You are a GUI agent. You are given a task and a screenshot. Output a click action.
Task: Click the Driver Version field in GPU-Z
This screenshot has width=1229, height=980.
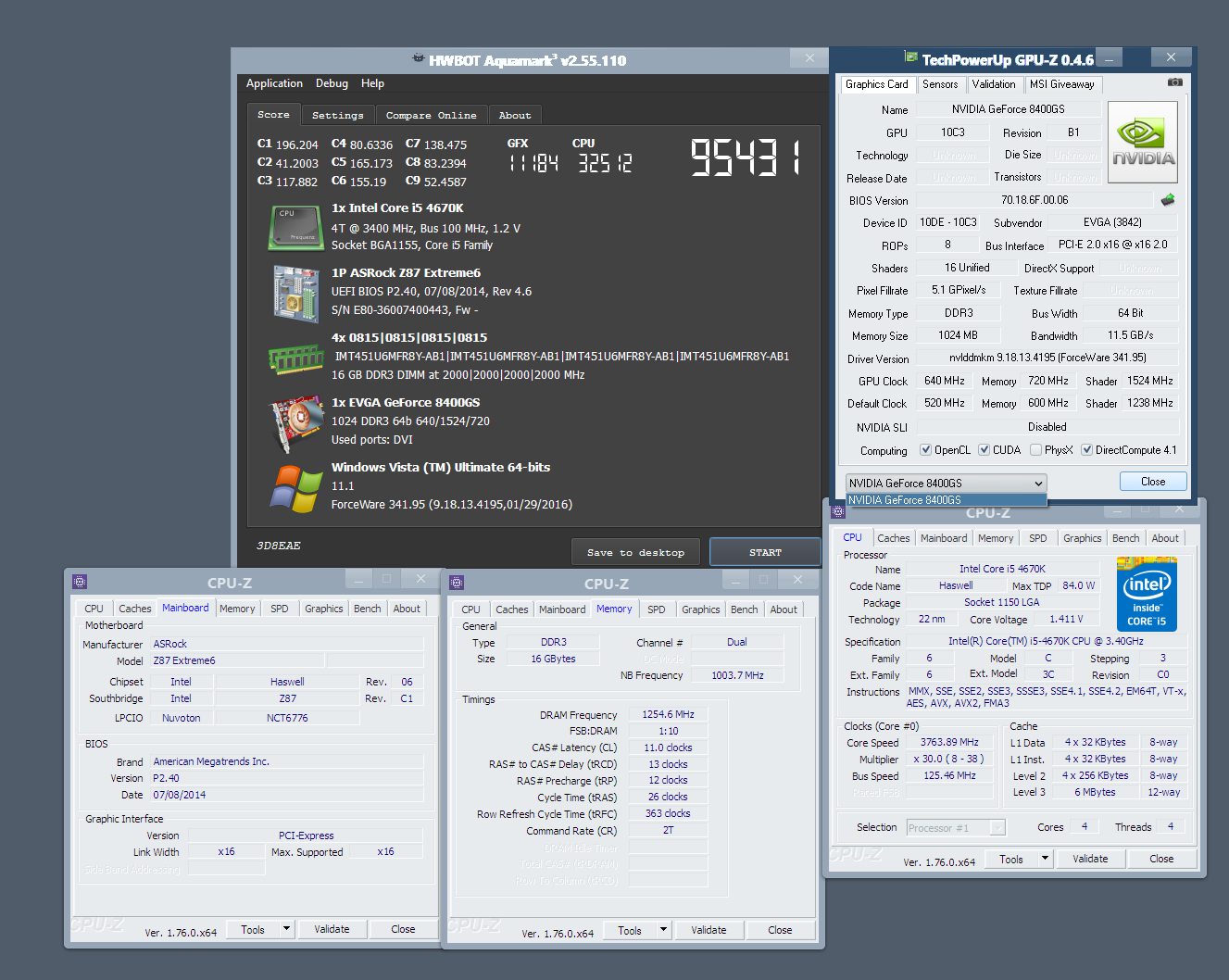click(x=1047, y=358)
